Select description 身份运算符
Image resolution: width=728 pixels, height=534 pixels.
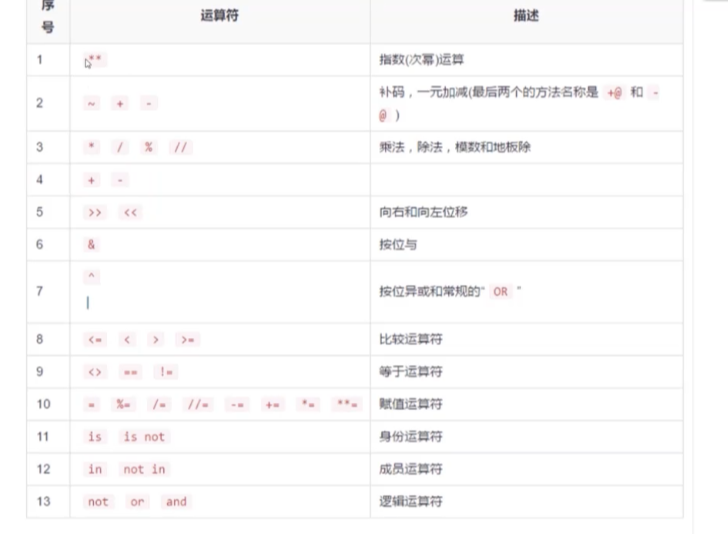point(411,437)
